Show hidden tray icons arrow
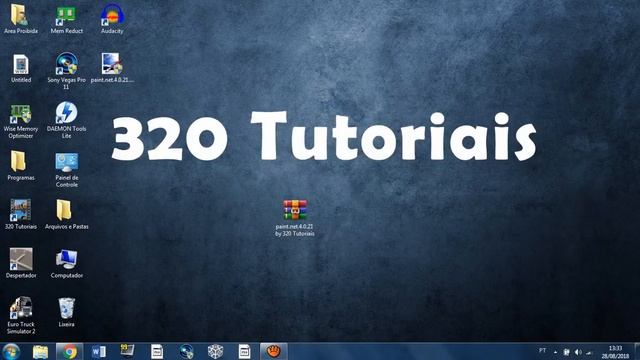Viewport: 640px width, 360px height. [555, 352]
